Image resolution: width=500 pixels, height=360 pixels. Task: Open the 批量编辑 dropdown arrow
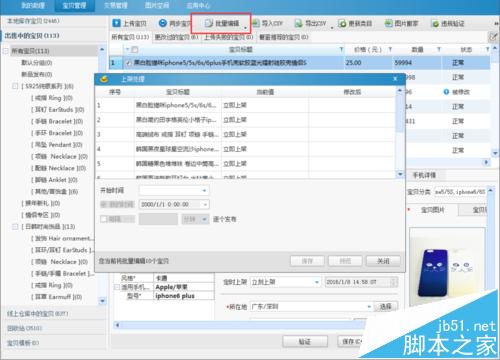pos(246,27)
